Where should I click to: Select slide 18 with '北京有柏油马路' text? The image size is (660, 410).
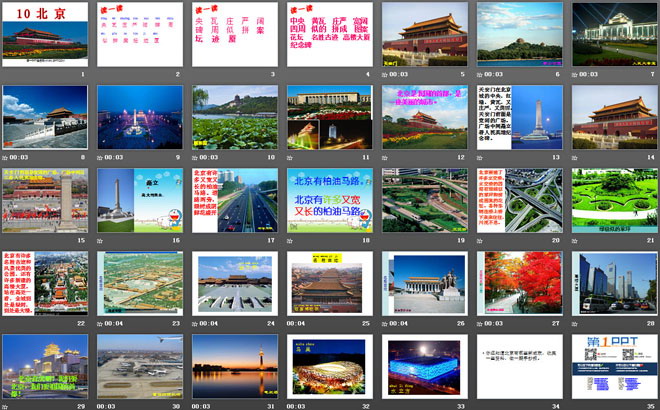329,200
